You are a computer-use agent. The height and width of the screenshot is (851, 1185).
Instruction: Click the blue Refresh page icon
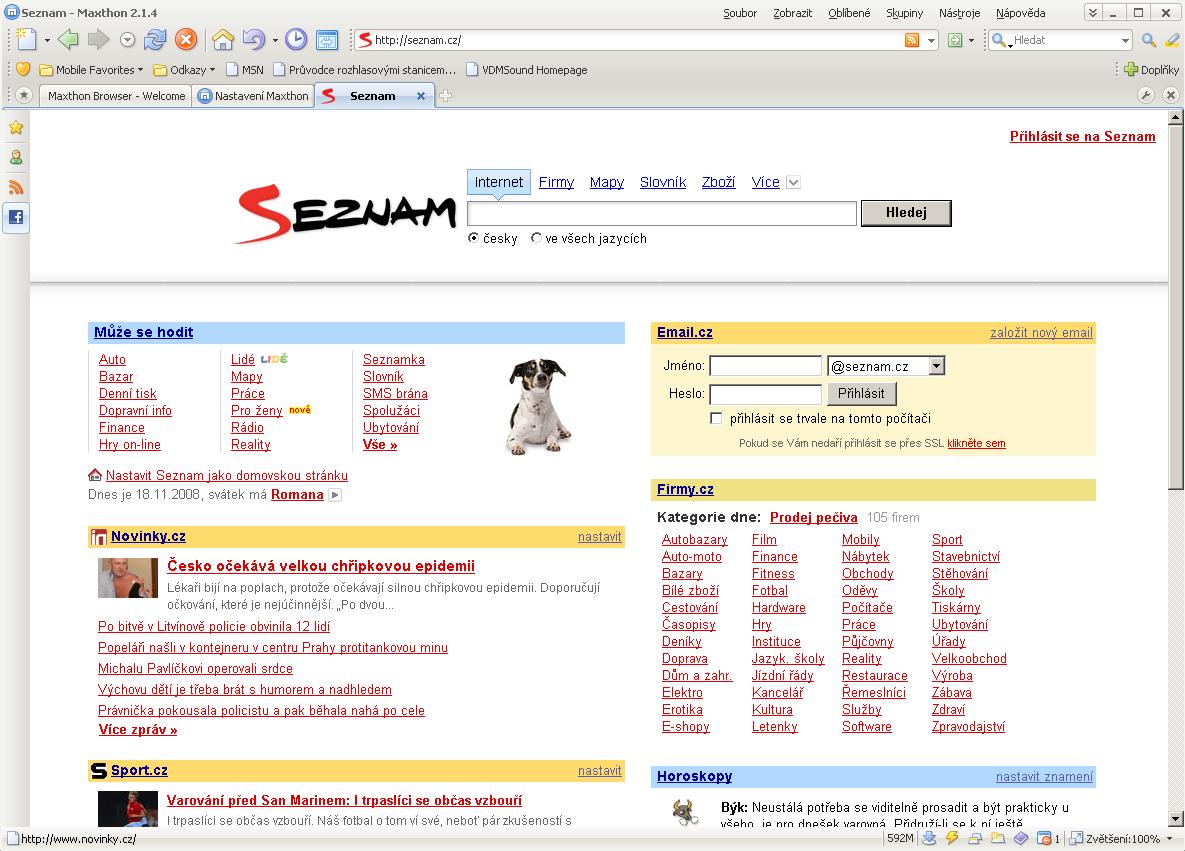tap(156, 39)
